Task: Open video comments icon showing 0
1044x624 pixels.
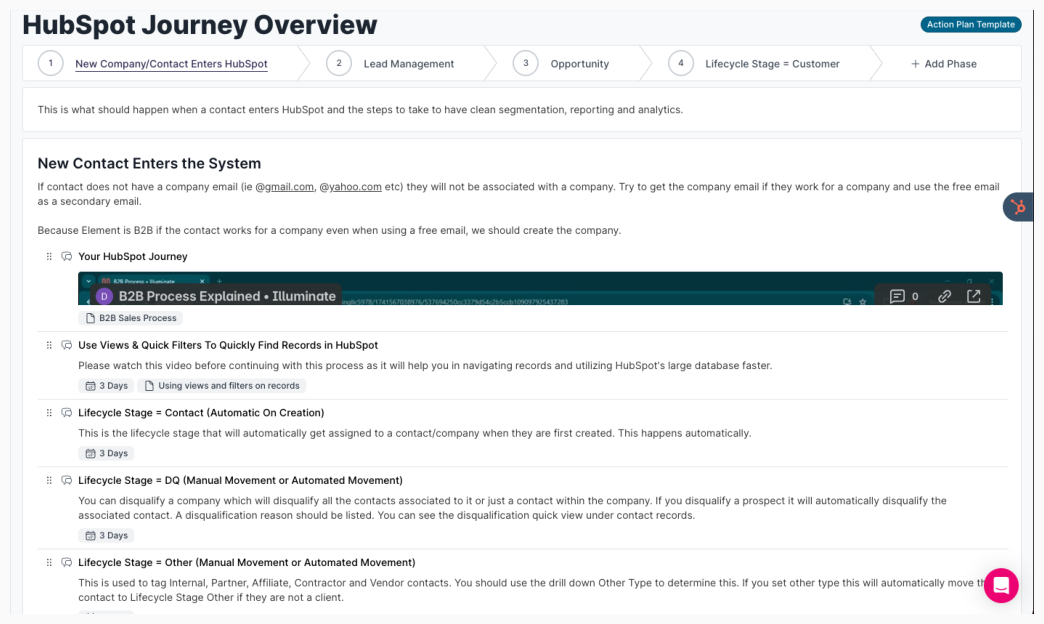Action: 904,296
